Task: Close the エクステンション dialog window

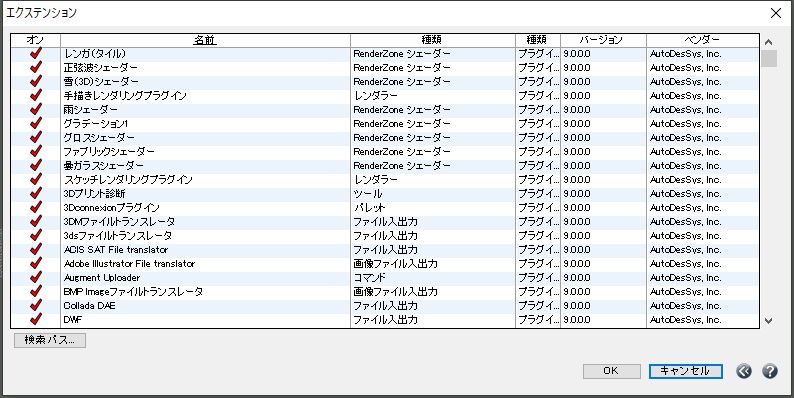Action: coord(776,13)
